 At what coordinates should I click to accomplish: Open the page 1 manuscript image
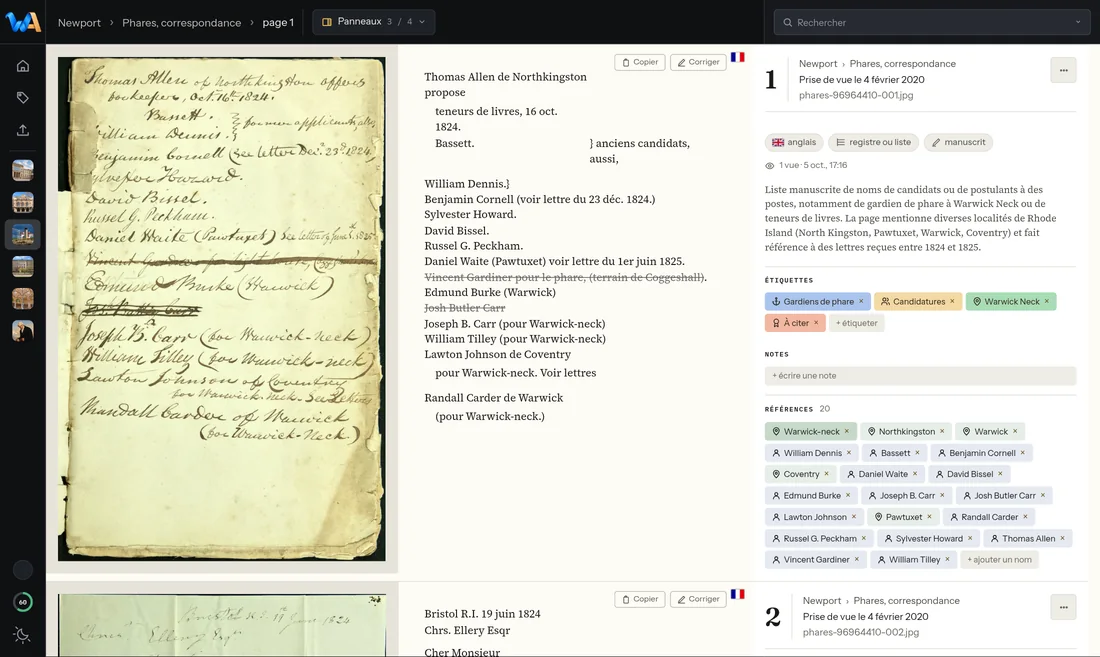point(222,309)
